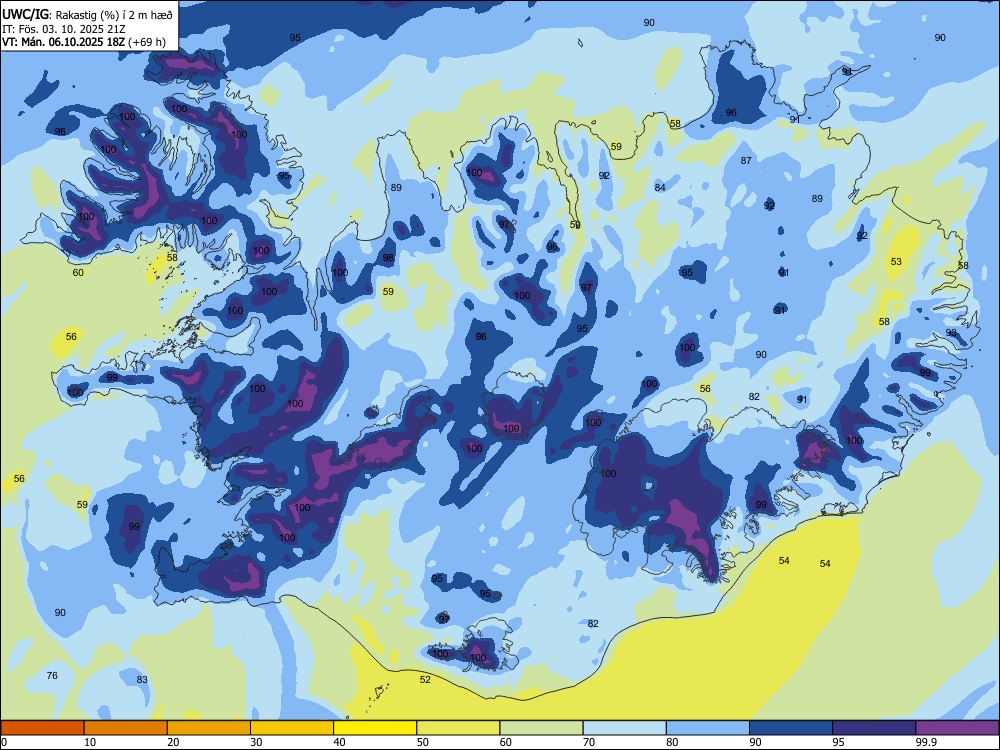The image size is (1000, 750).
Task: Click the initial time 'IT: Fös. 03. 10. 2025 21Z'
Action: (x=64, y=29)
